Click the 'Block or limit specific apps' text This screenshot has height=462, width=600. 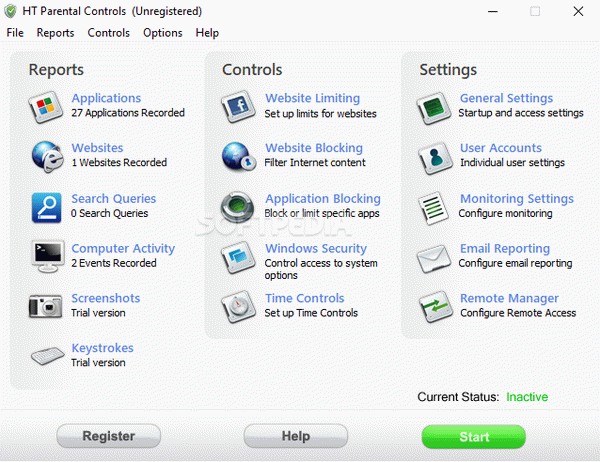pyautogui.click(x=322, y=214)
